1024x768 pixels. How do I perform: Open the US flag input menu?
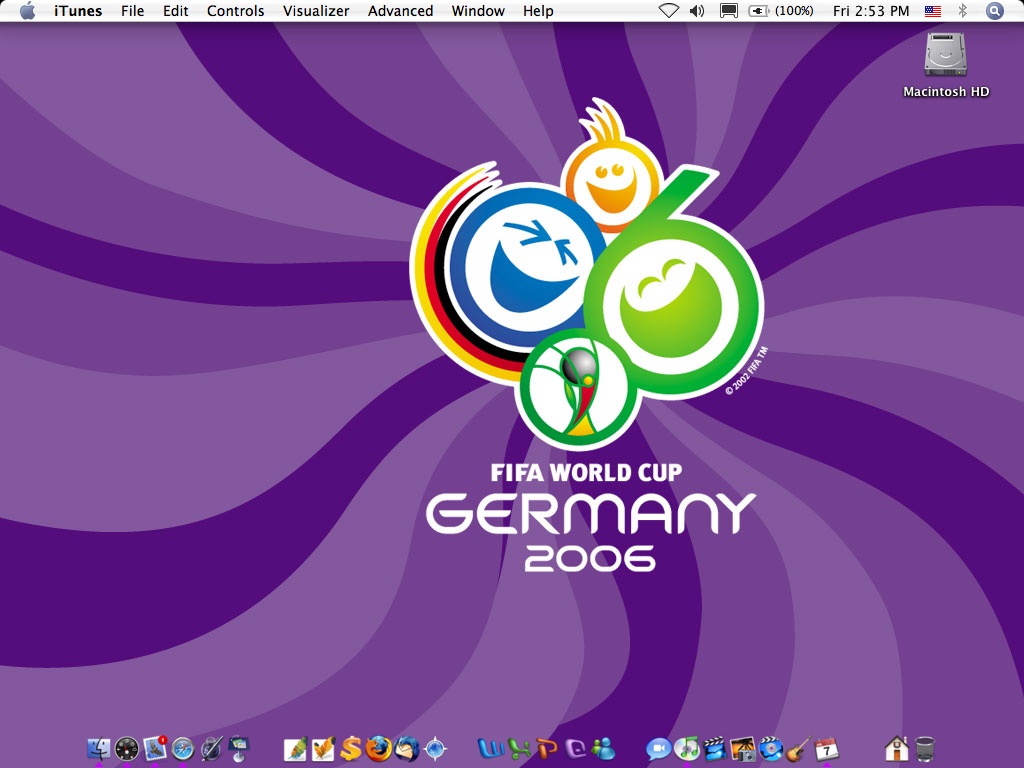coord(933,10)
